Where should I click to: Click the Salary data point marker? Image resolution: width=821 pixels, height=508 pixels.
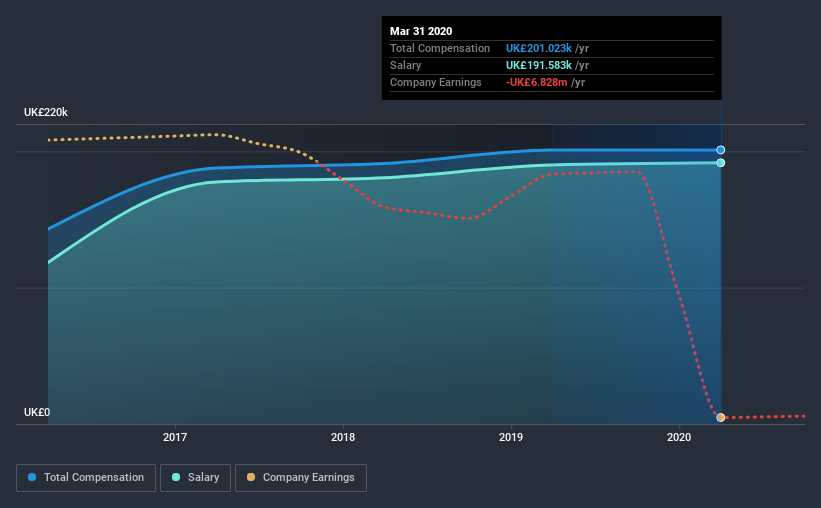(x=720, y=163)
